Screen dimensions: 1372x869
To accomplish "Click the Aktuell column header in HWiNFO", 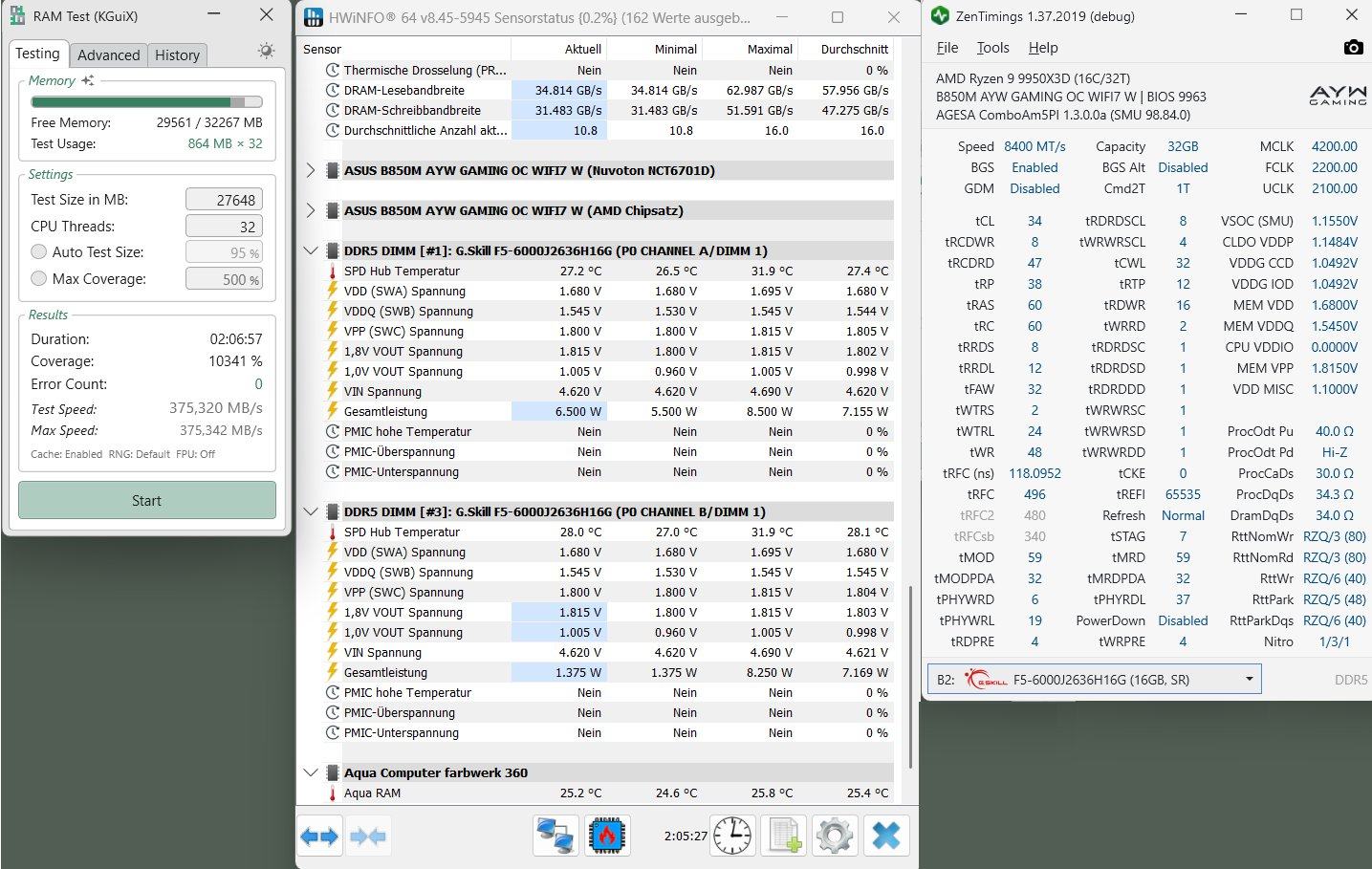I will [559, 49].
